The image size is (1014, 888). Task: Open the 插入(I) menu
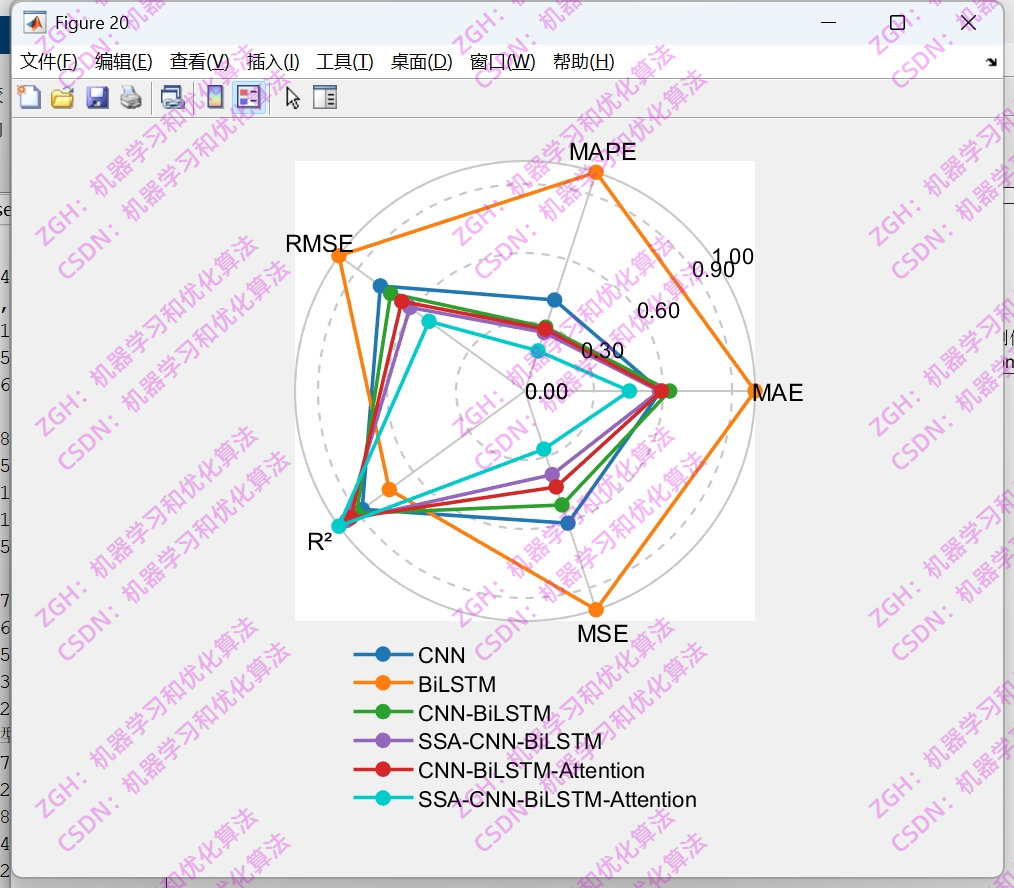tap(273, 62)
